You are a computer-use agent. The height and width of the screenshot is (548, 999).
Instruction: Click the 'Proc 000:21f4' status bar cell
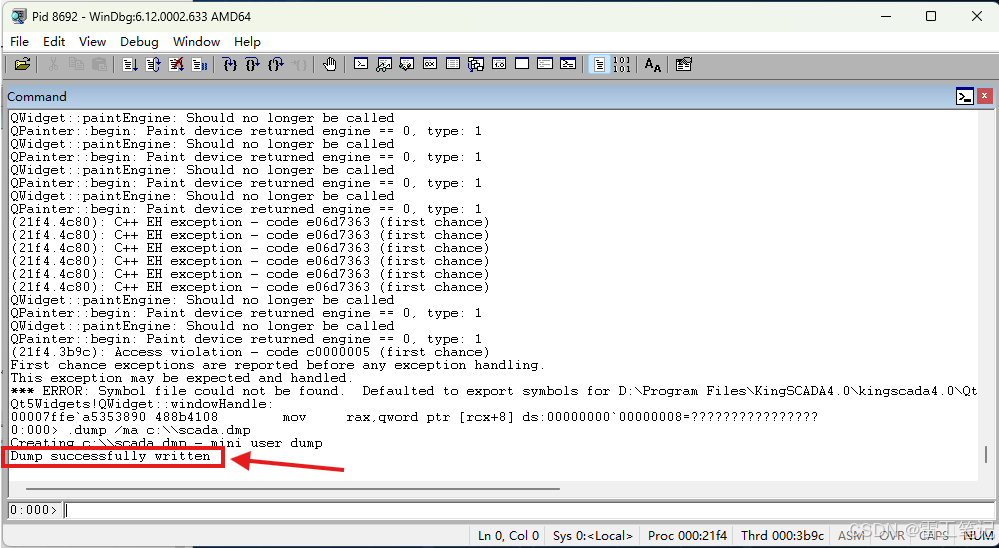[x=687, y=535]
